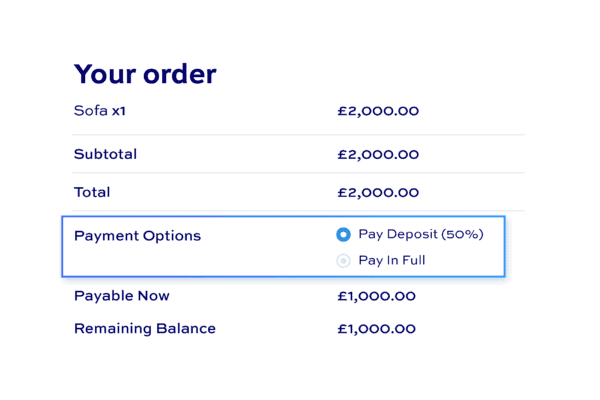Click the Remaining Balance label
This screenshot has height=400, width=600.
[145, 328]
